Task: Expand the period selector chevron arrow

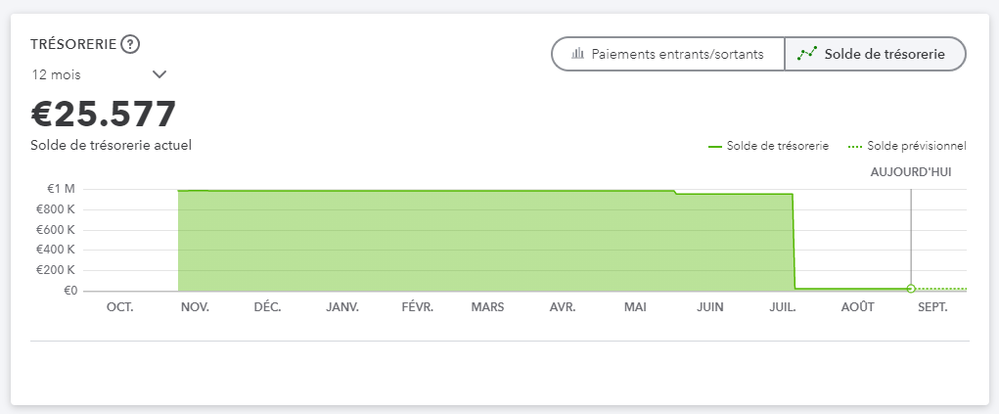Action: coord(159,75)
